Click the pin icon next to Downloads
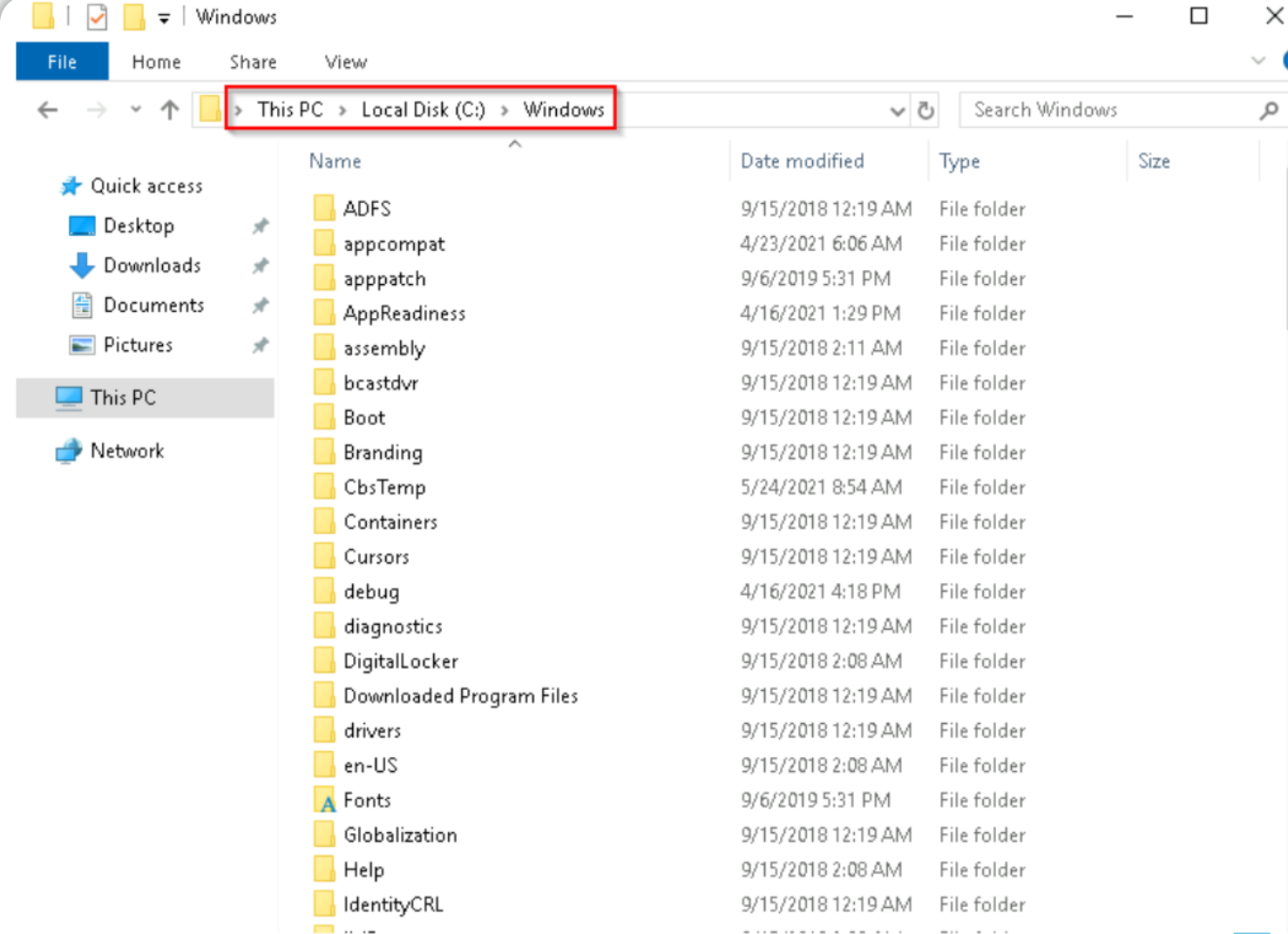 260,266
